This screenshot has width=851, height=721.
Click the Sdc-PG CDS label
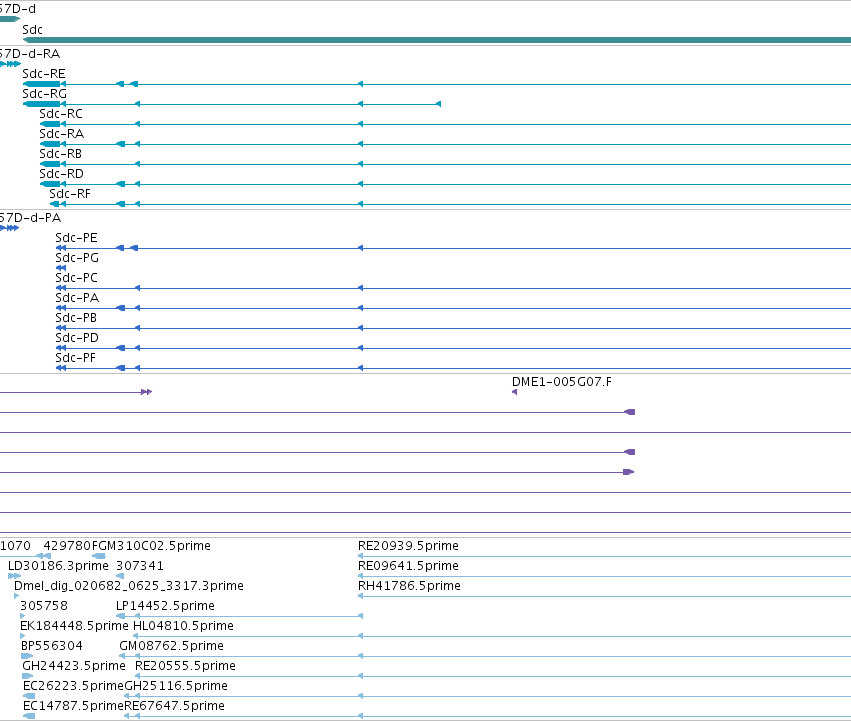point(77,258)
